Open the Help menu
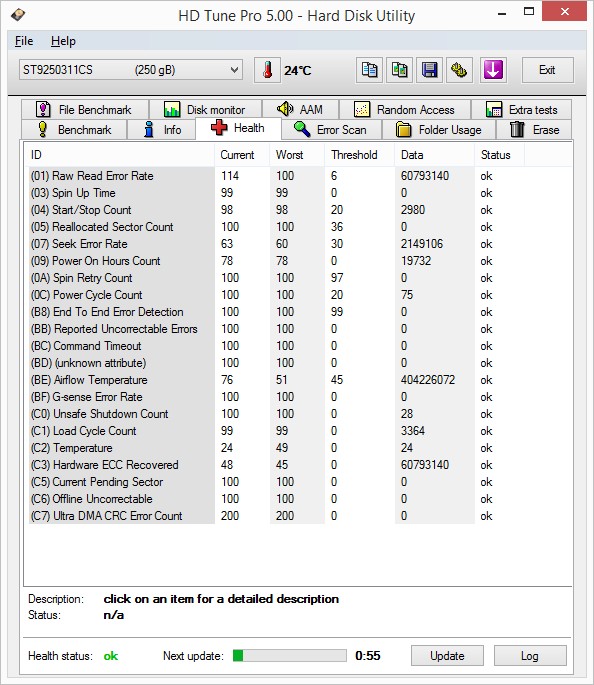 pyautogui.click(x=63, y=41)
